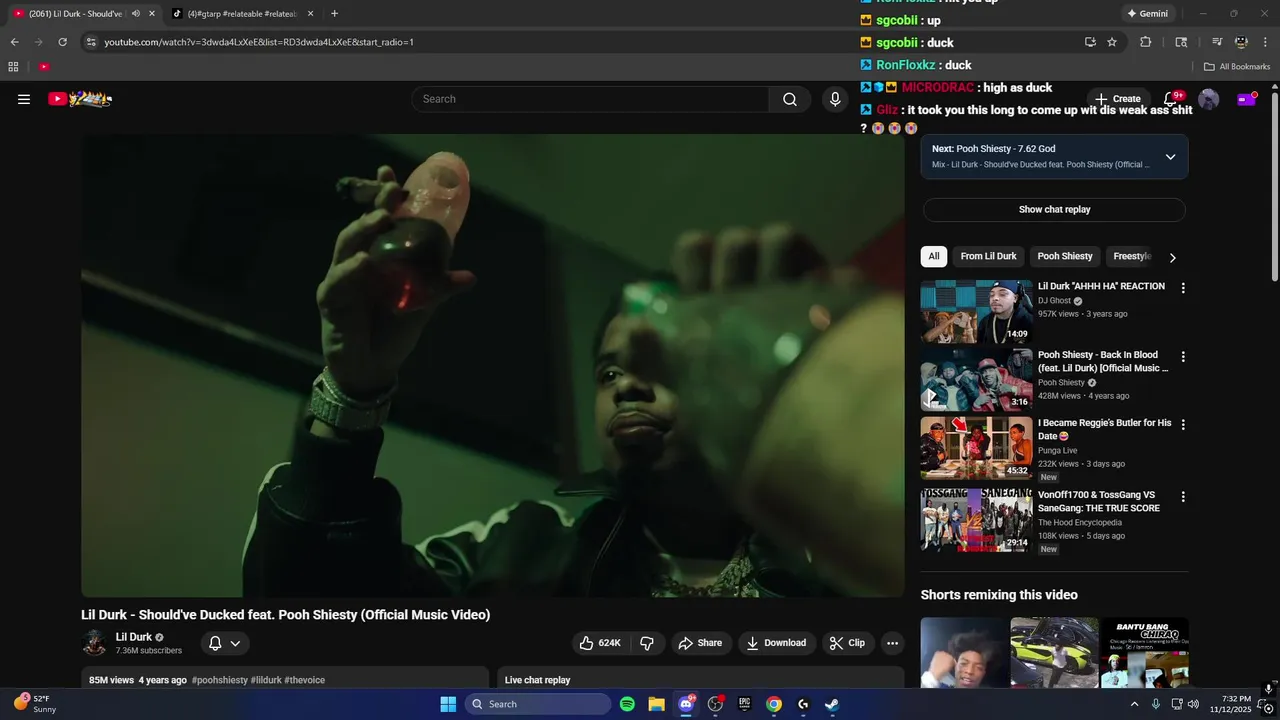The width and height of the screenshot is (1280, 720).
Task: Open Chrome extensions puzzle icon
Action: [1146, 42]
